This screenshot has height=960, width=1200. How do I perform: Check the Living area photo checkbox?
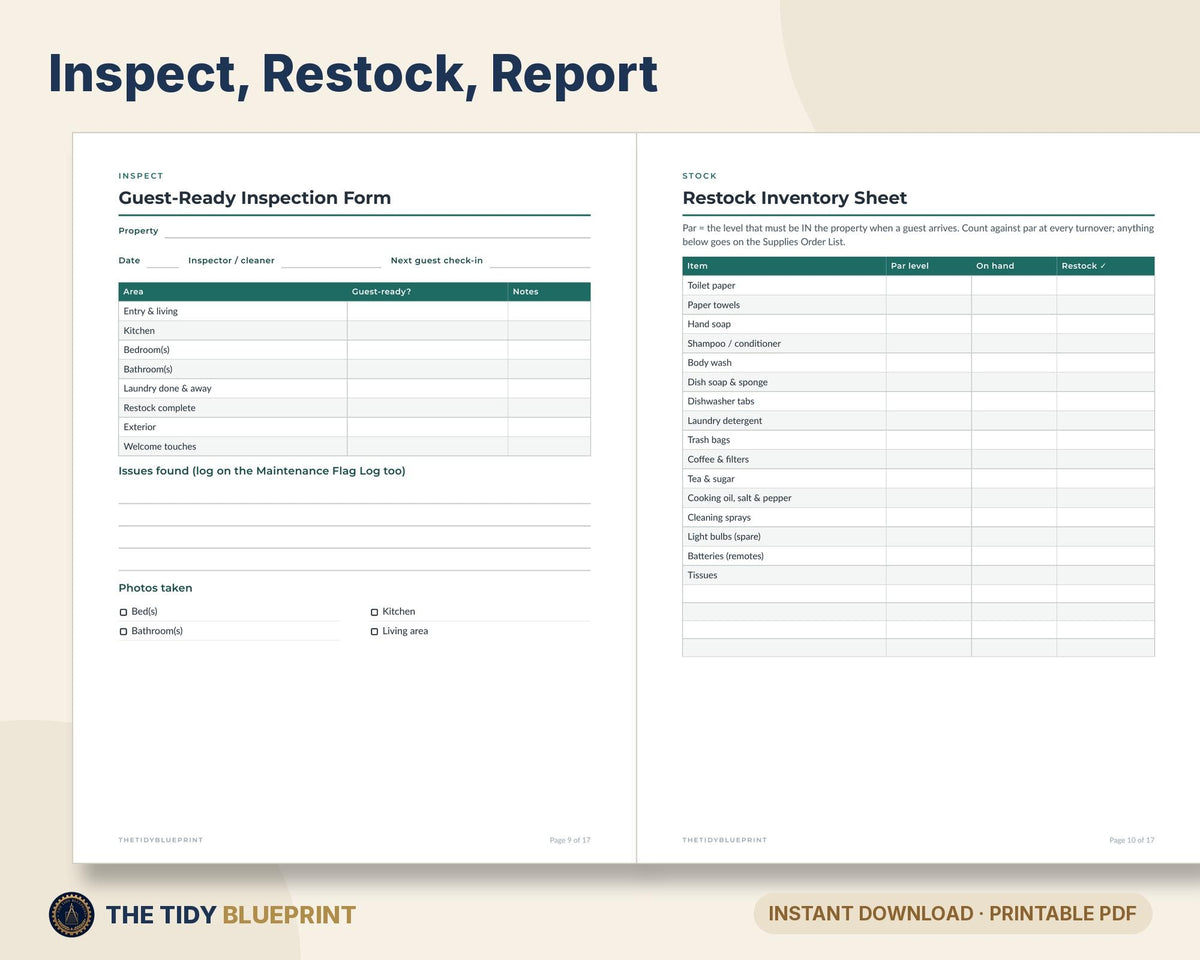click(374, 632)
